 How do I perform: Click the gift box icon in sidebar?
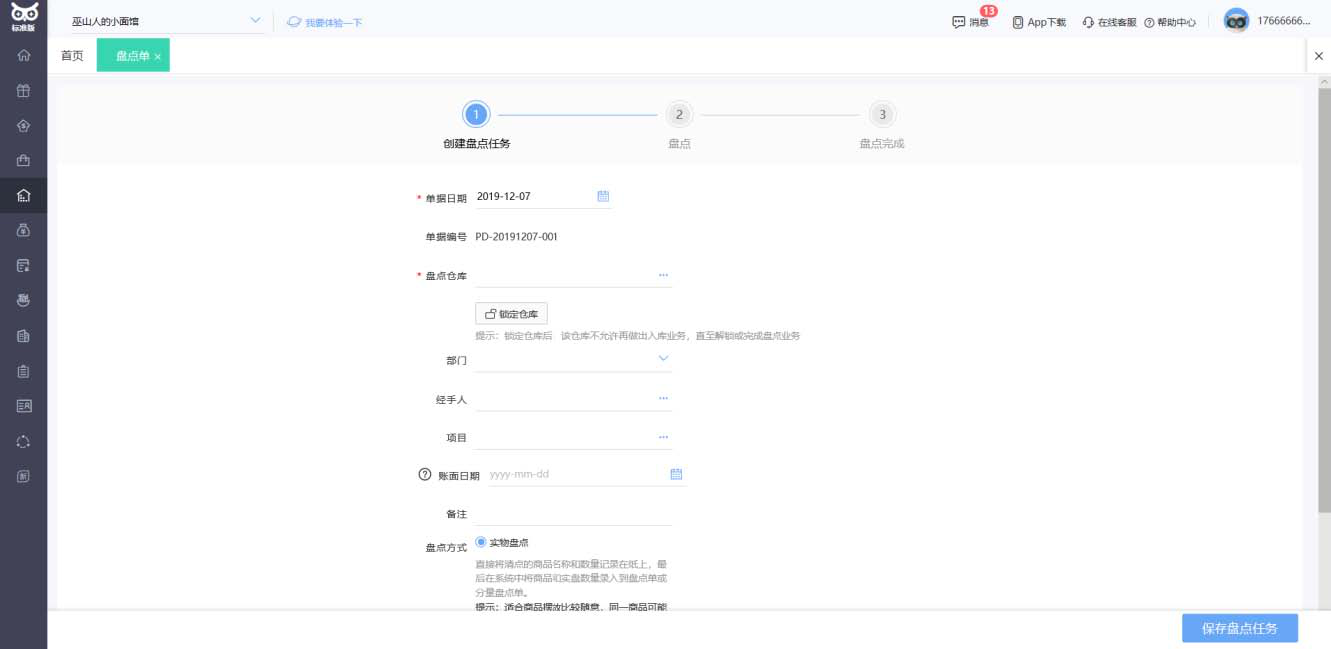(x=23, y=91)
